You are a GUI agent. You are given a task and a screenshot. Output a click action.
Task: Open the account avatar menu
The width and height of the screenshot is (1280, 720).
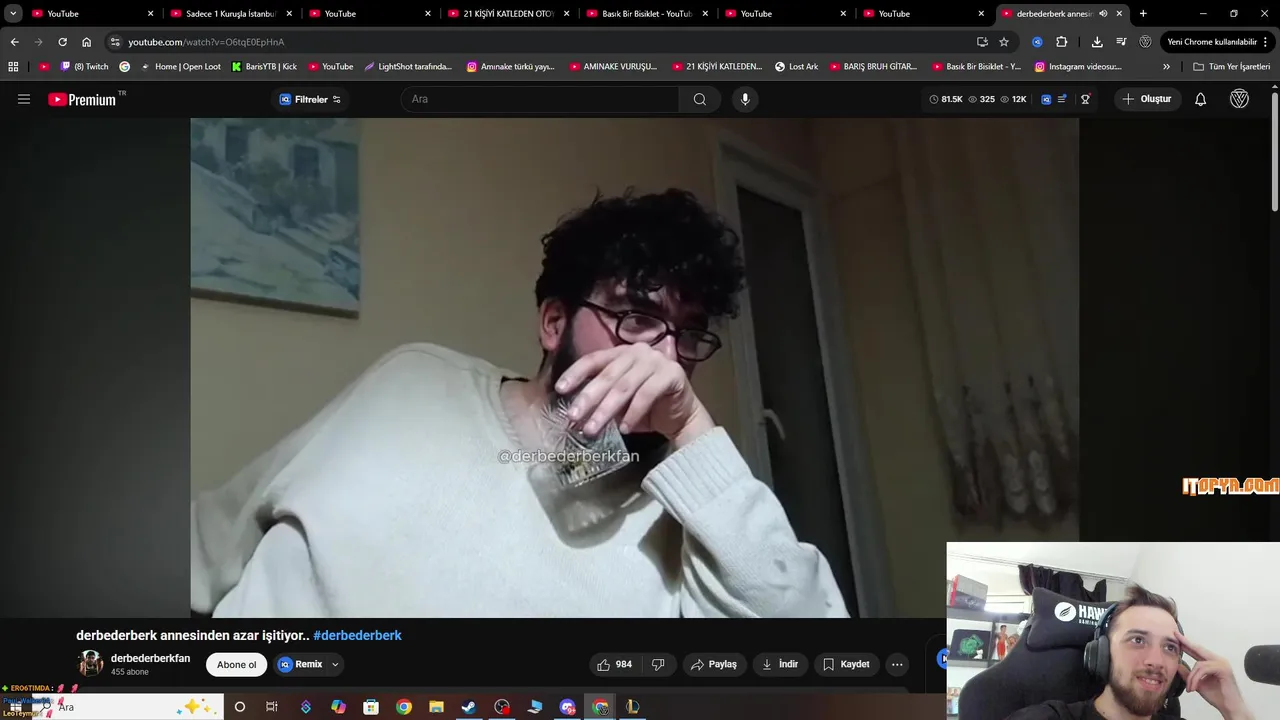click(1239, 99)
